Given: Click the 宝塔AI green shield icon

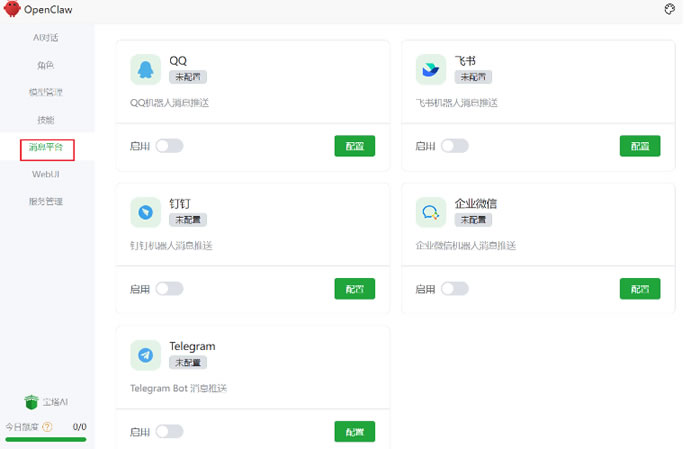Looking at the screenshot, I should point(33,402).
